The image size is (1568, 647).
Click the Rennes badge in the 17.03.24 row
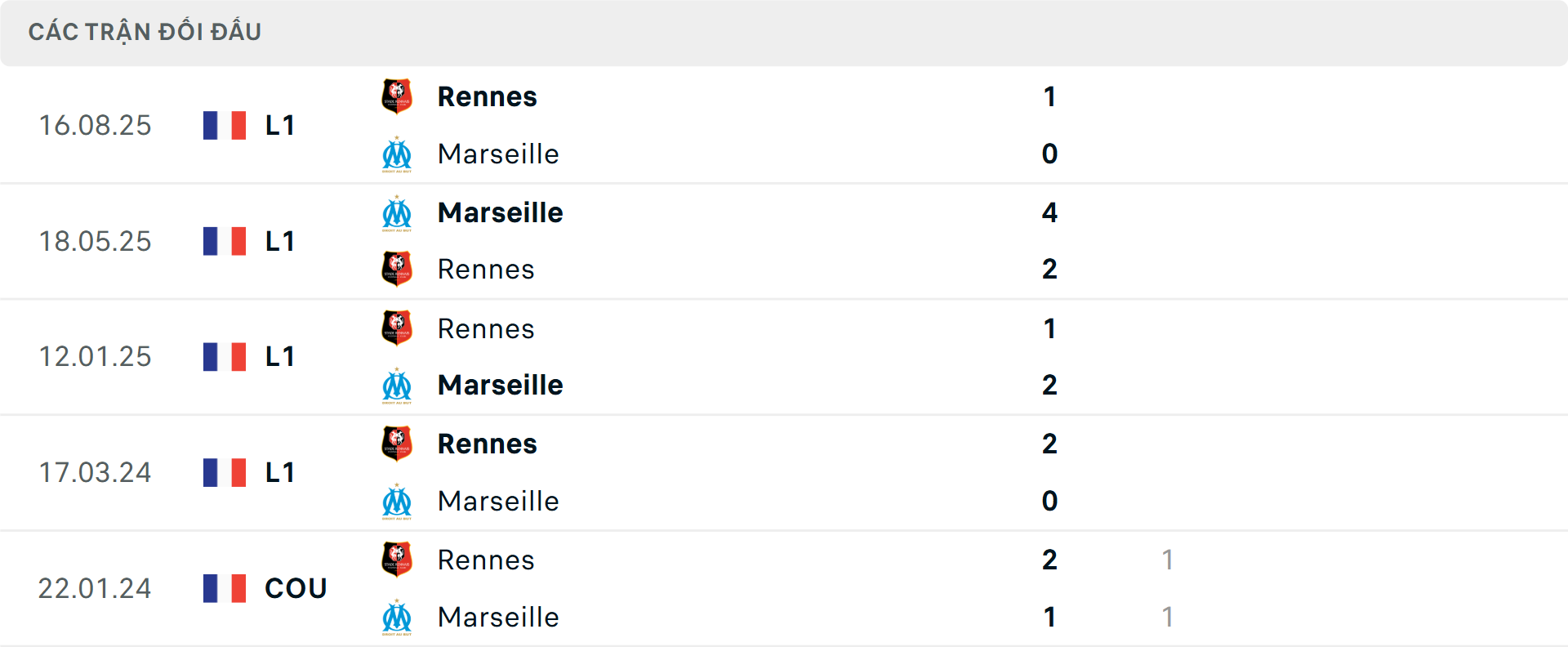coord(397,444)
